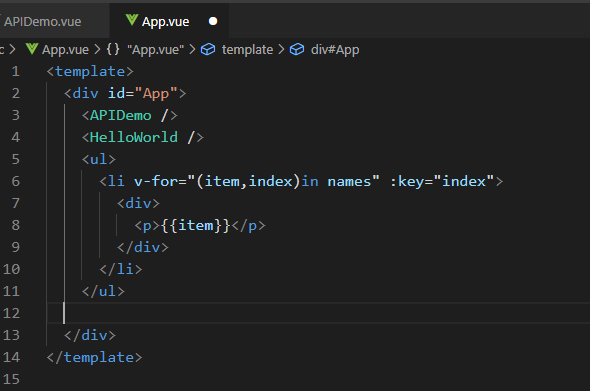The height and width of the screenshot is (391, 590).
Task: Click the {{item}} interpolation text
Action: pos(195,225)
